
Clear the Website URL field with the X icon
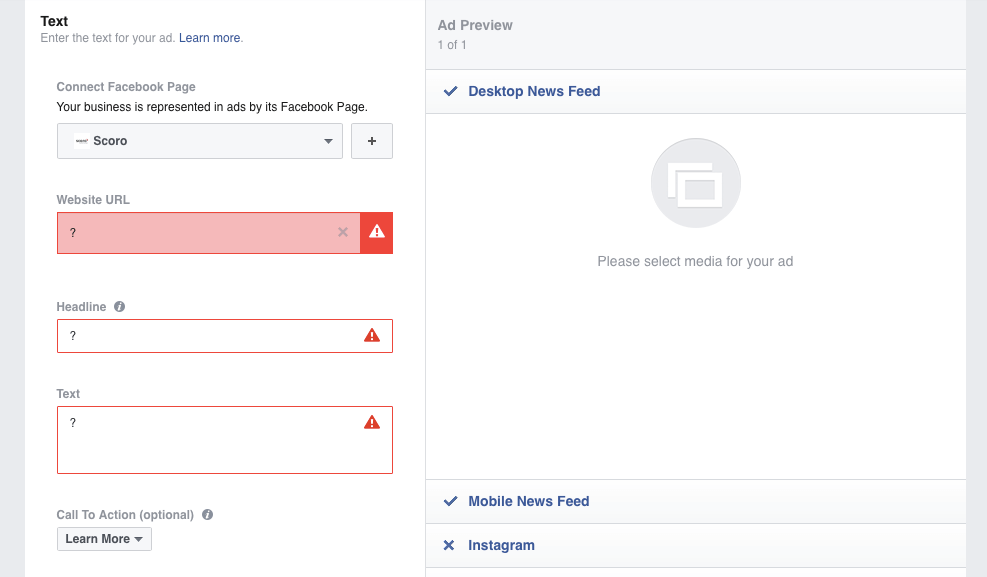(x=343, y=232)
